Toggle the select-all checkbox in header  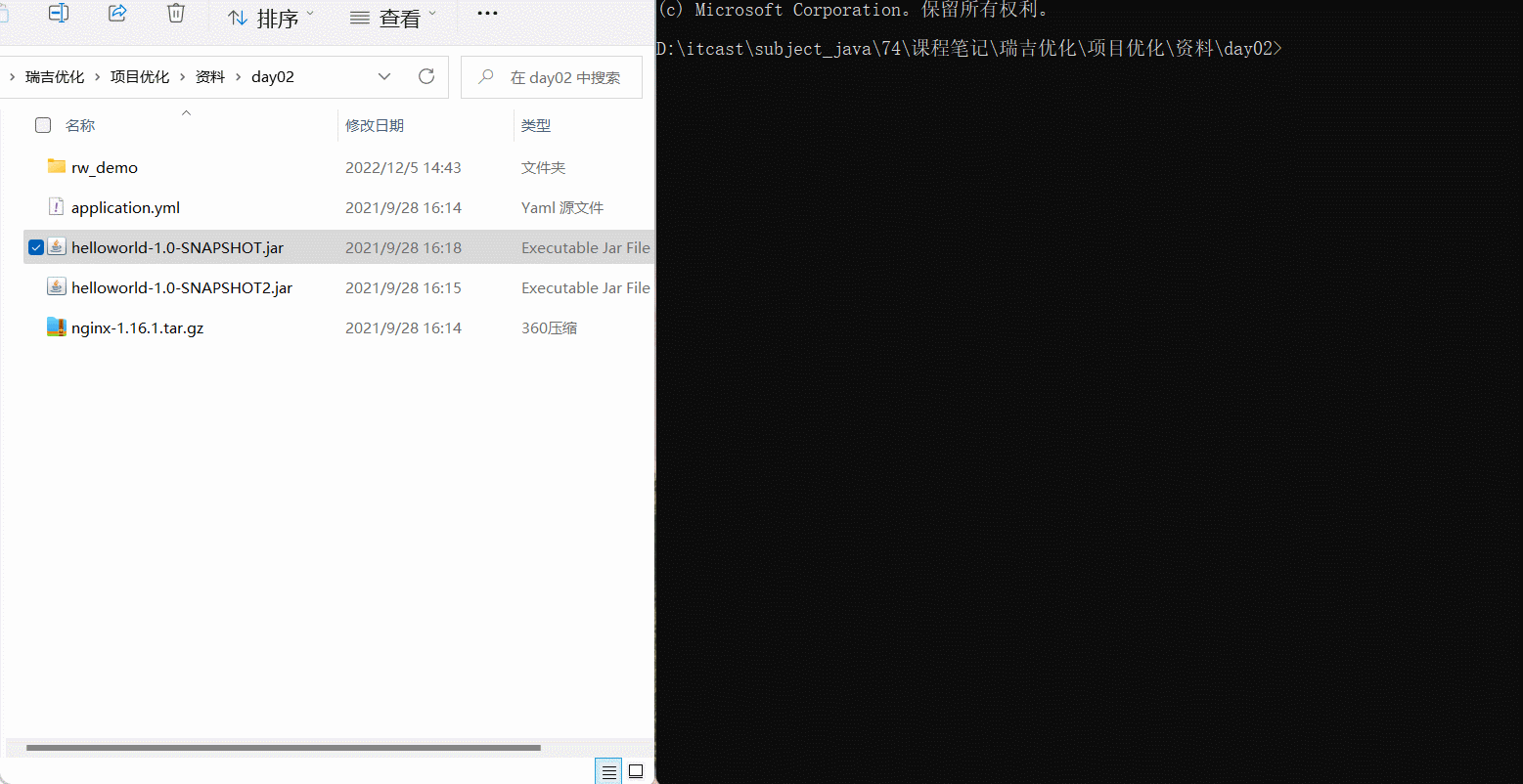tap(43, 125)
